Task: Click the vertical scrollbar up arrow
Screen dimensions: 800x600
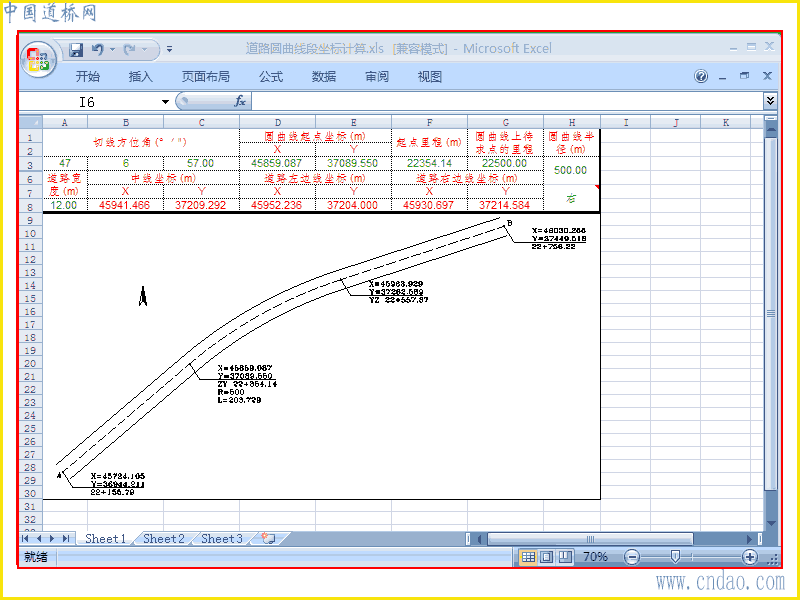Action: 771,129
